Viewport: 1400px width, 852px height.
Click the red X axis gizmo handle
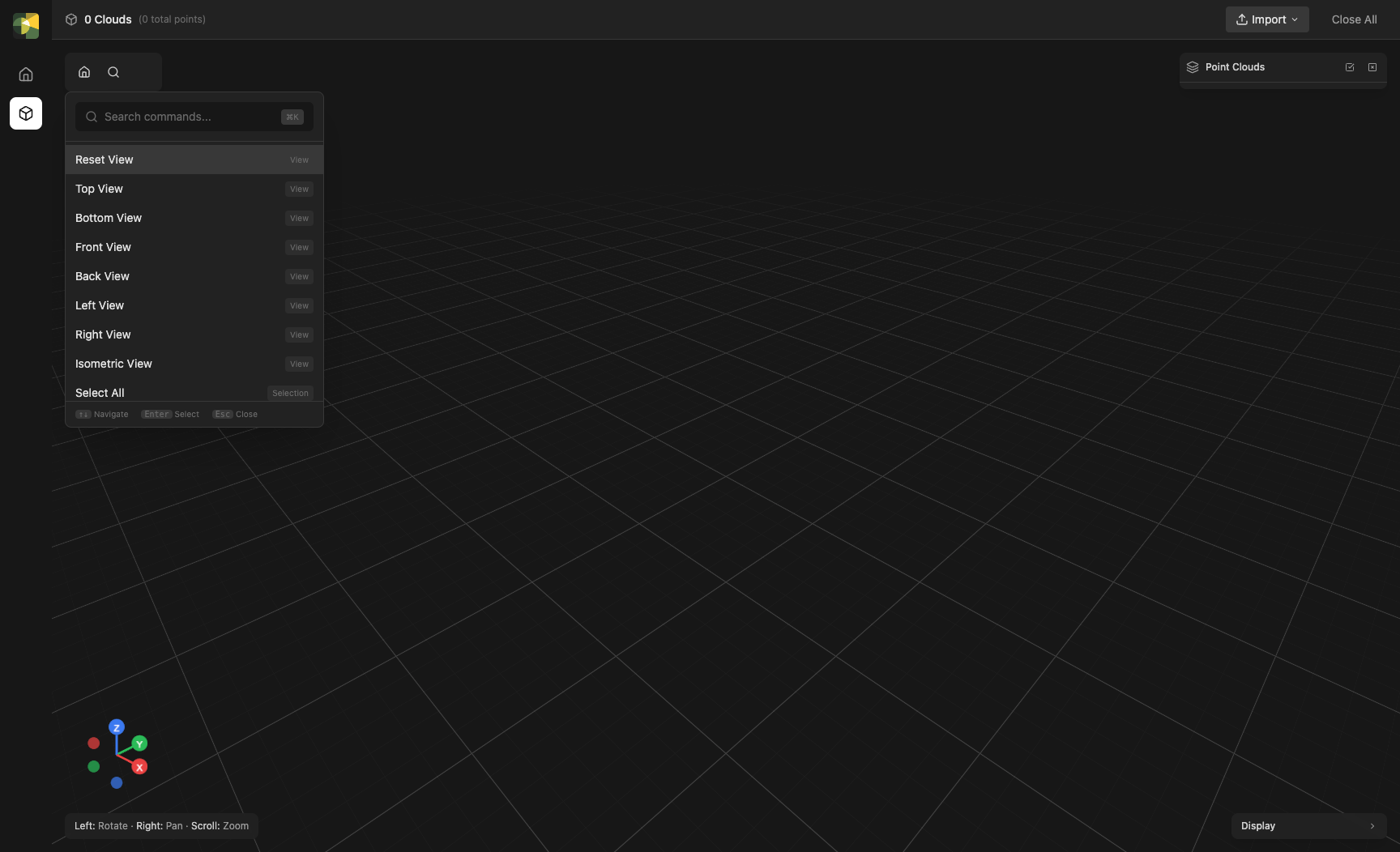click(139, 767)
